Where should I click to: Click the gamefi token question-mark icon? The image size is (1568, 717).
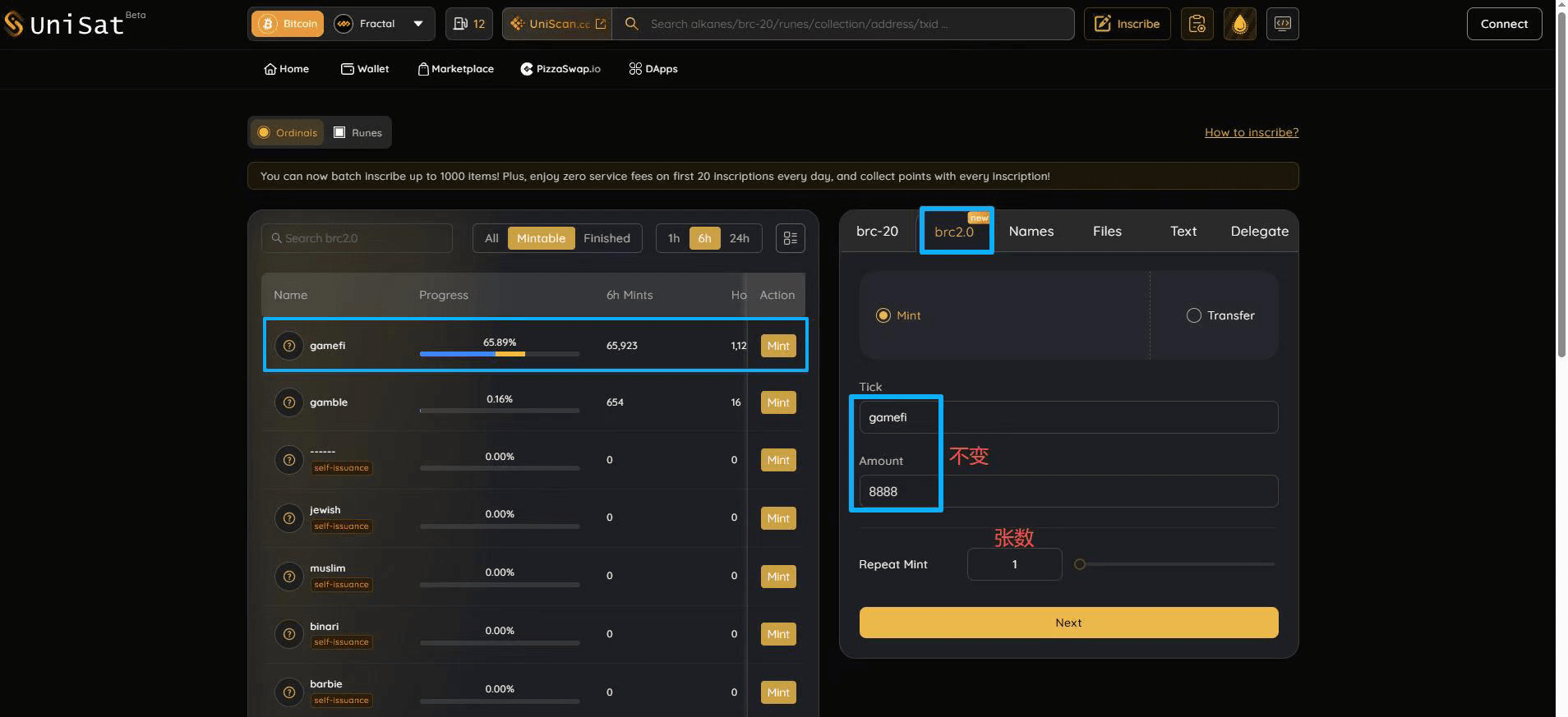point(289,346)
